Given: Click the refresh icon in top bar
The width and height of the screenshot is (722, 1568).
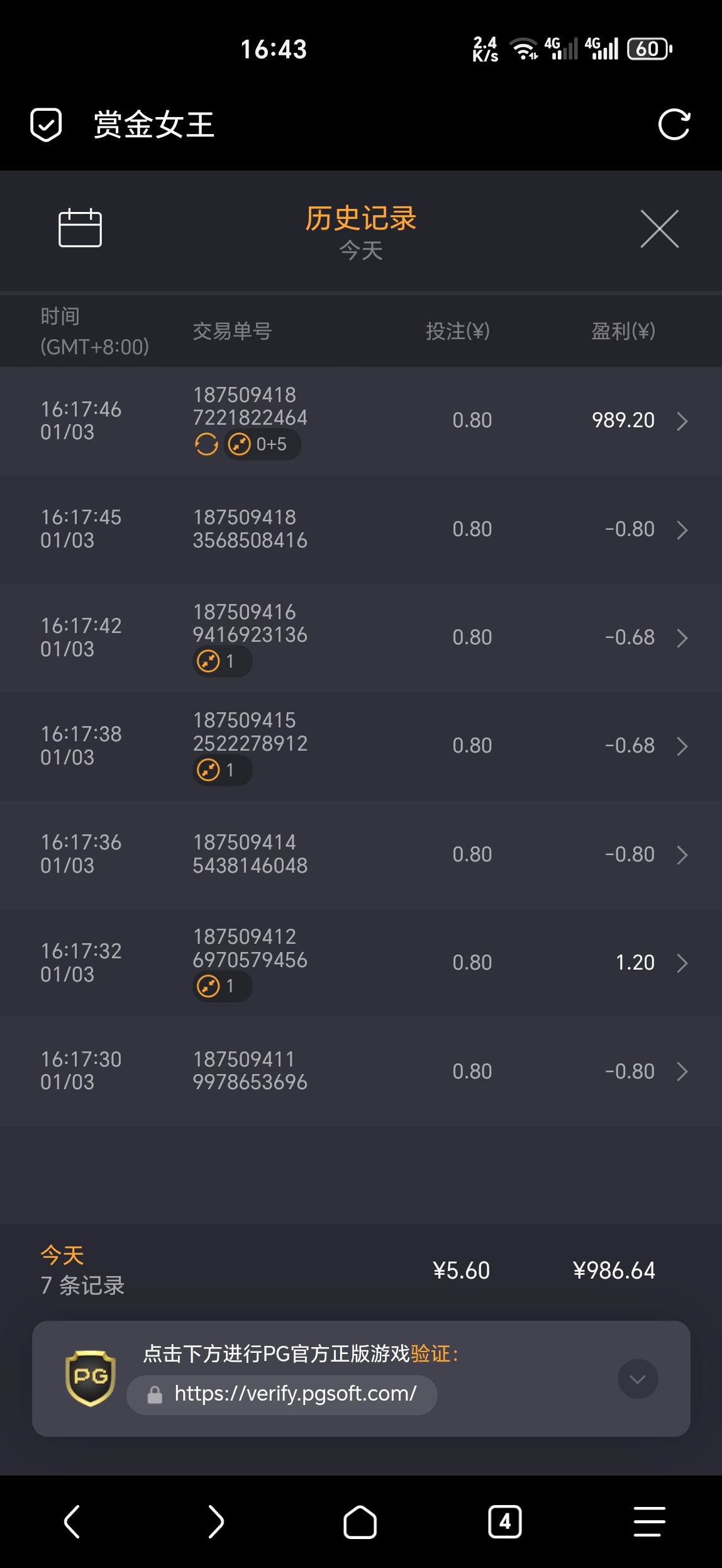Looking at the screenshot, I should click(x=674, y=124).
